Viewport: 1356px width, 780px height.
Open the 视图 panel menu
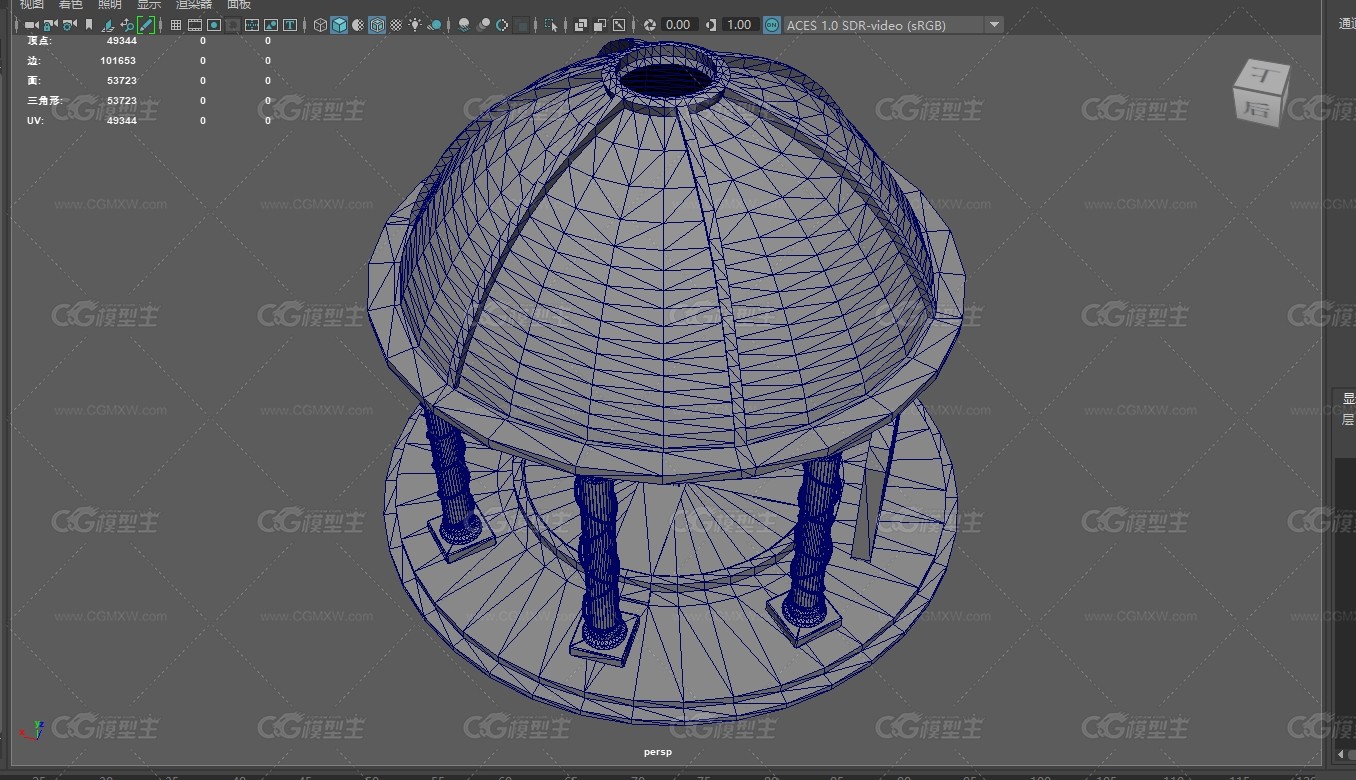pyautogui.click(x=33, y=4)
